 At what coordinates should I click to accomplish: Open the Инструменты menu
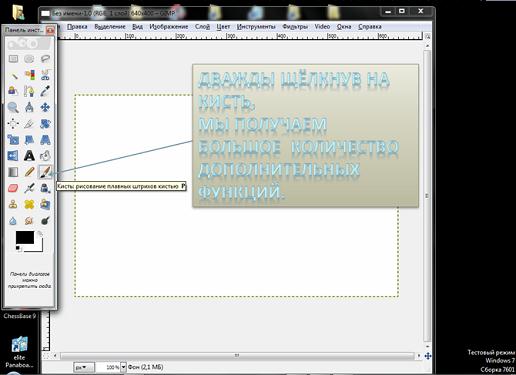click(256, 27)
